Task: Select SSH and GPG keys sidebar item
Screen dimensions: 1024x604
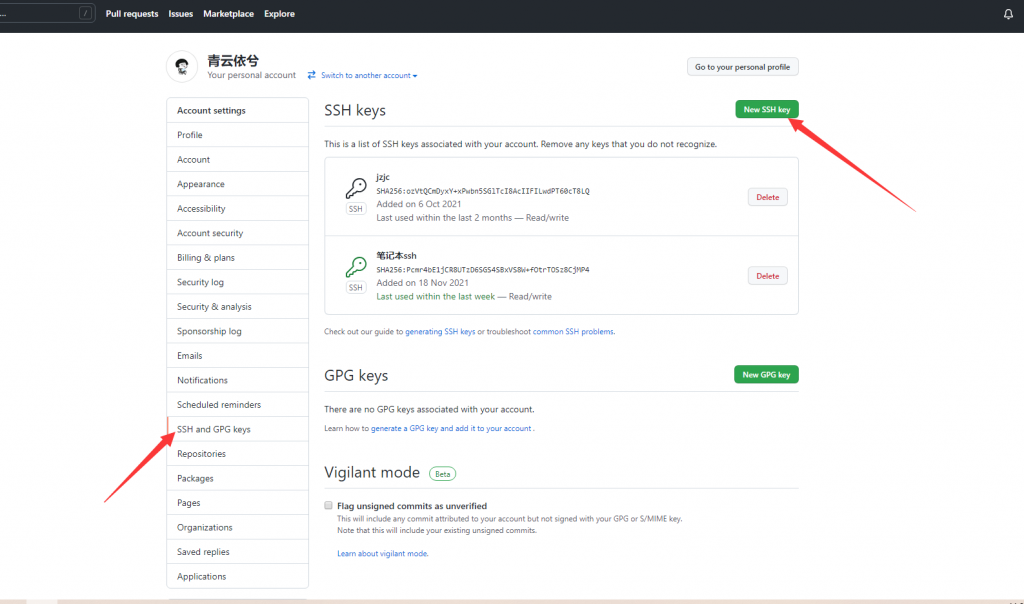Action: [214, 429]
